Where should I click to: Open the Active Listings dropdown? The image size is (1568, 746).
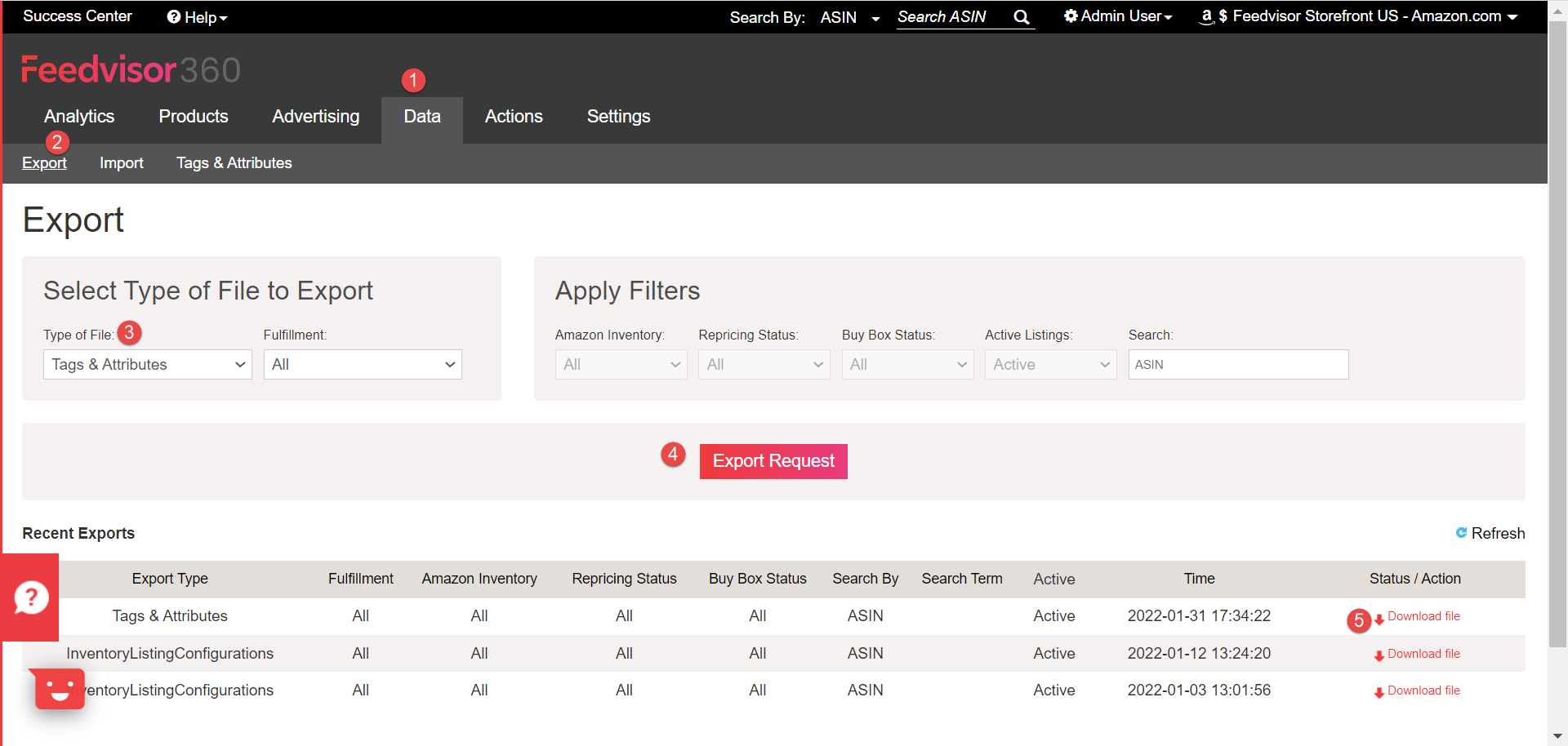pos(1050,364)
